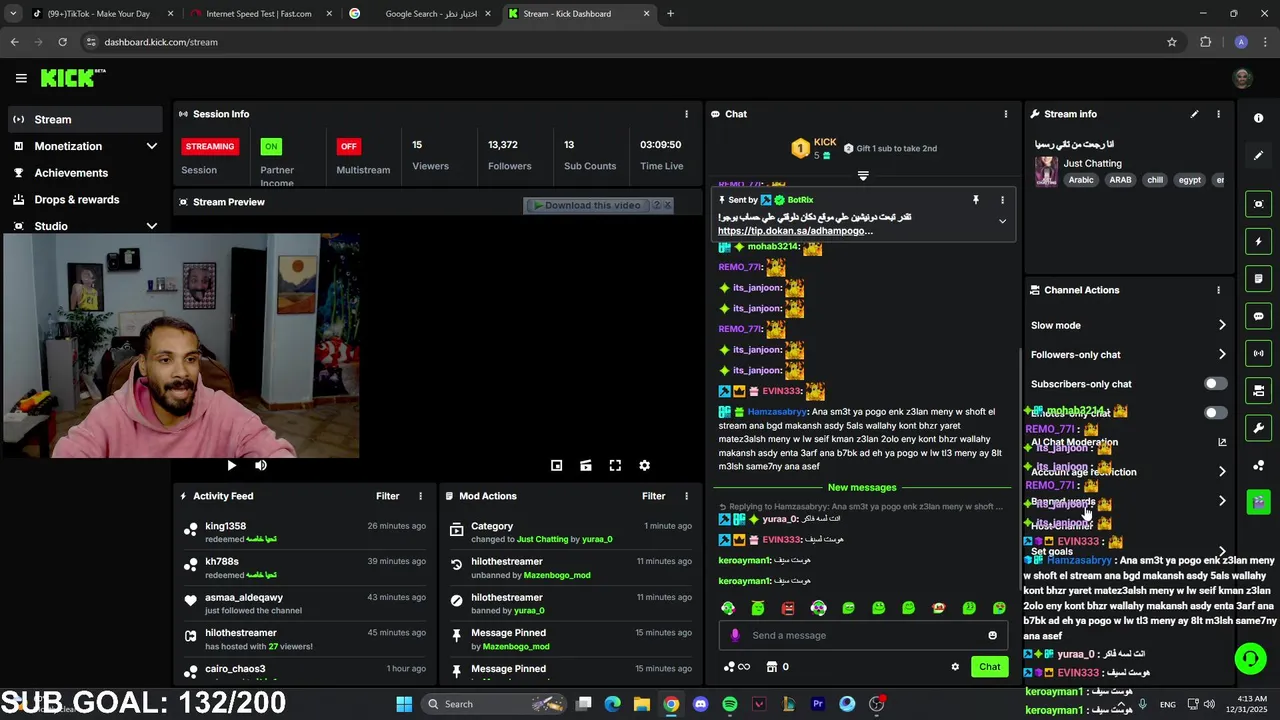Toggle Subscribers-only chat switch
Viewport: 1280px width, 720px height.
click(x=1215, y=384)
